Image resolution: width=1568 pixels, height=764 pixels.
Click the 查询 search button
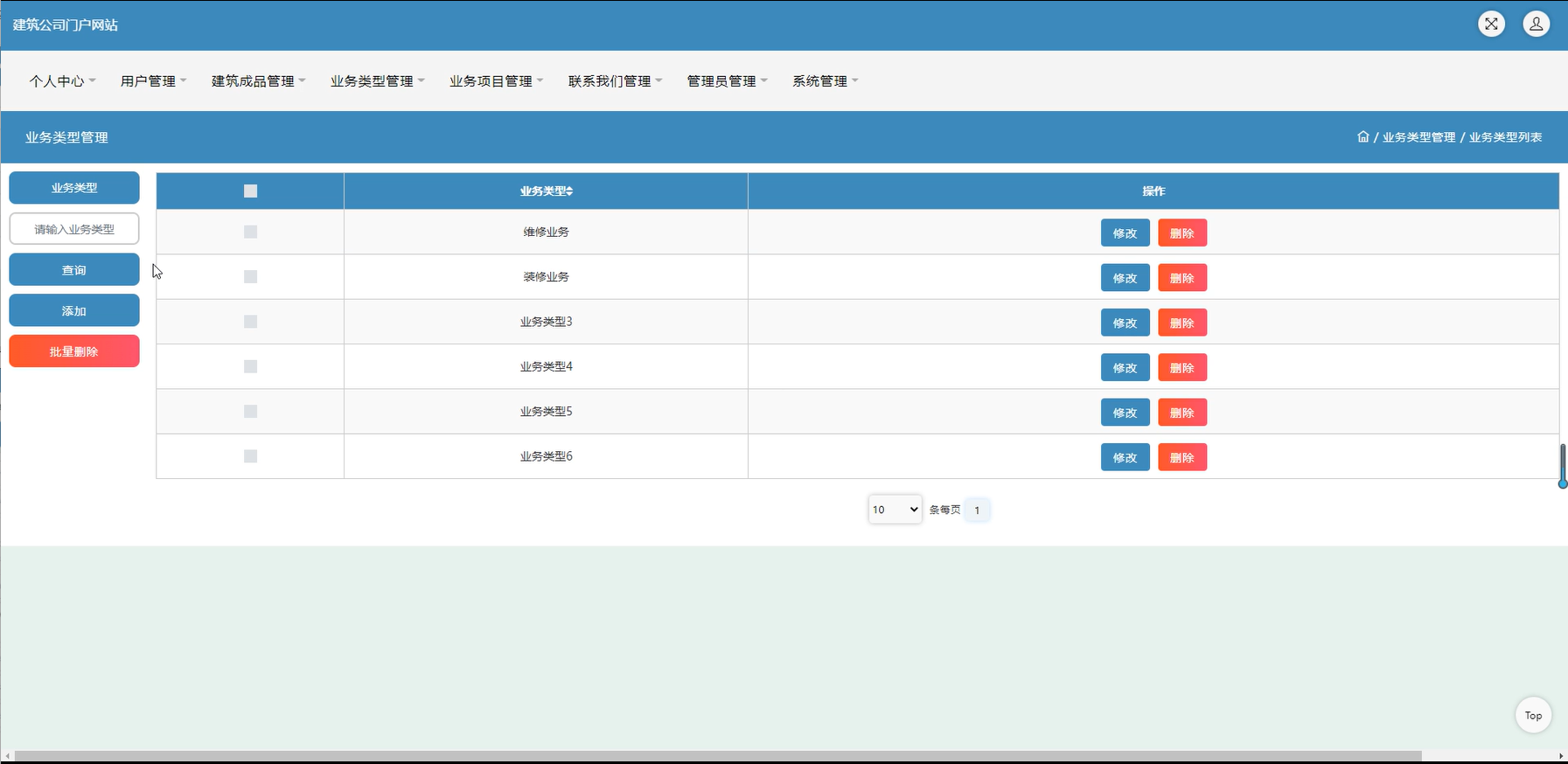pos(74,270)
